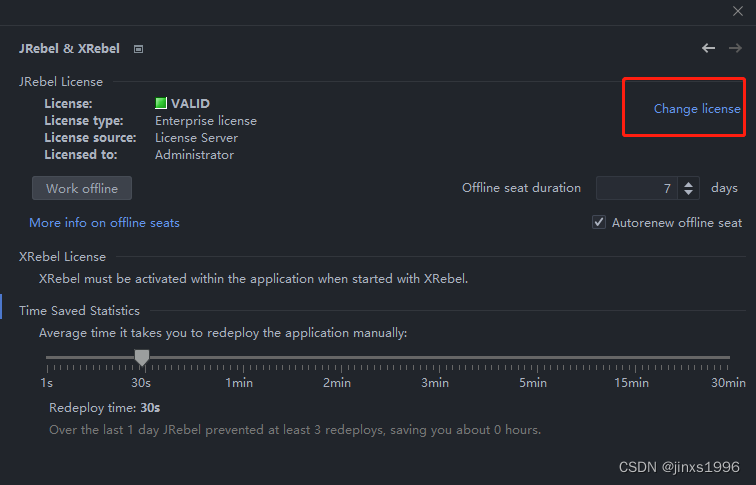Click the offline seat duration input field
This screenshot has width=756, height=485.
coord(636,188)
